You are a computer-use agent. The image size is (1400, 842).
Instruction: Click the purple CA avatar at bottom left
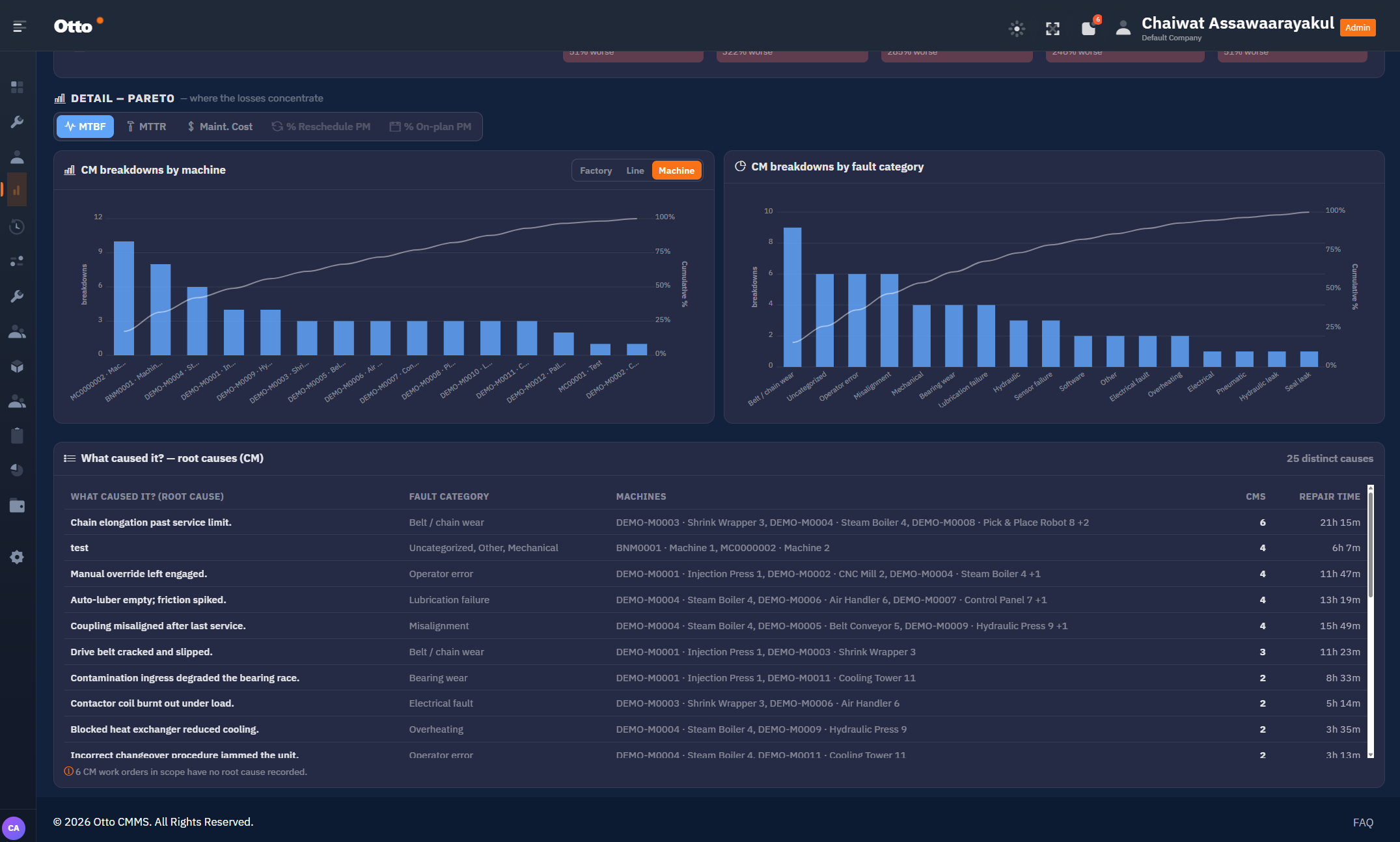[14, 828]
